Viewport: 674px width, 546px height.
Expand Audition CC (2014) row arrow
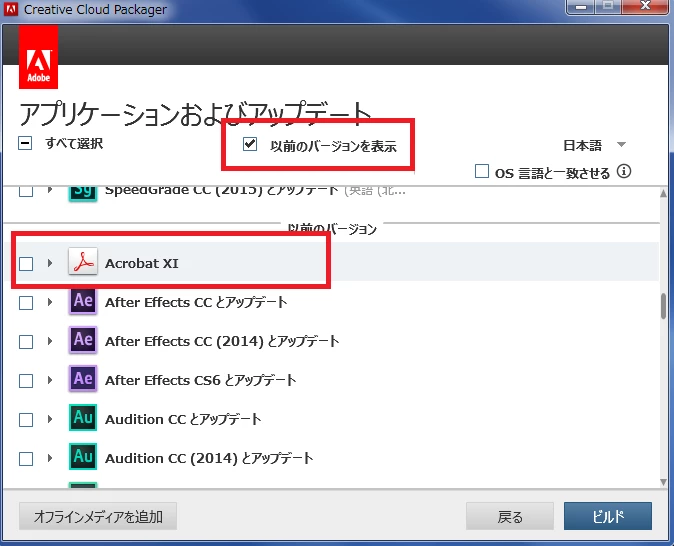pyautogui.click(x=50, y=458)
